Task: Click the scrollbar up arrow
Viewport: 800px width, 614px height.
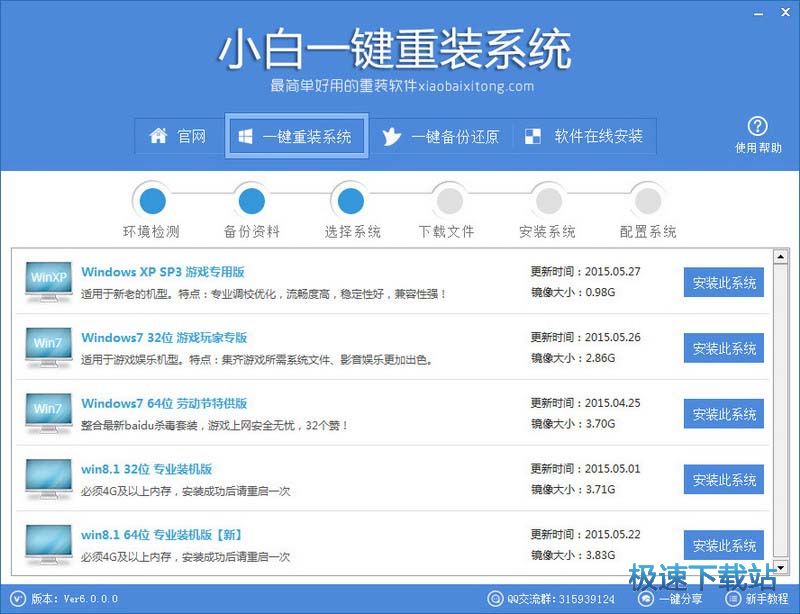Action: point(780,256)
